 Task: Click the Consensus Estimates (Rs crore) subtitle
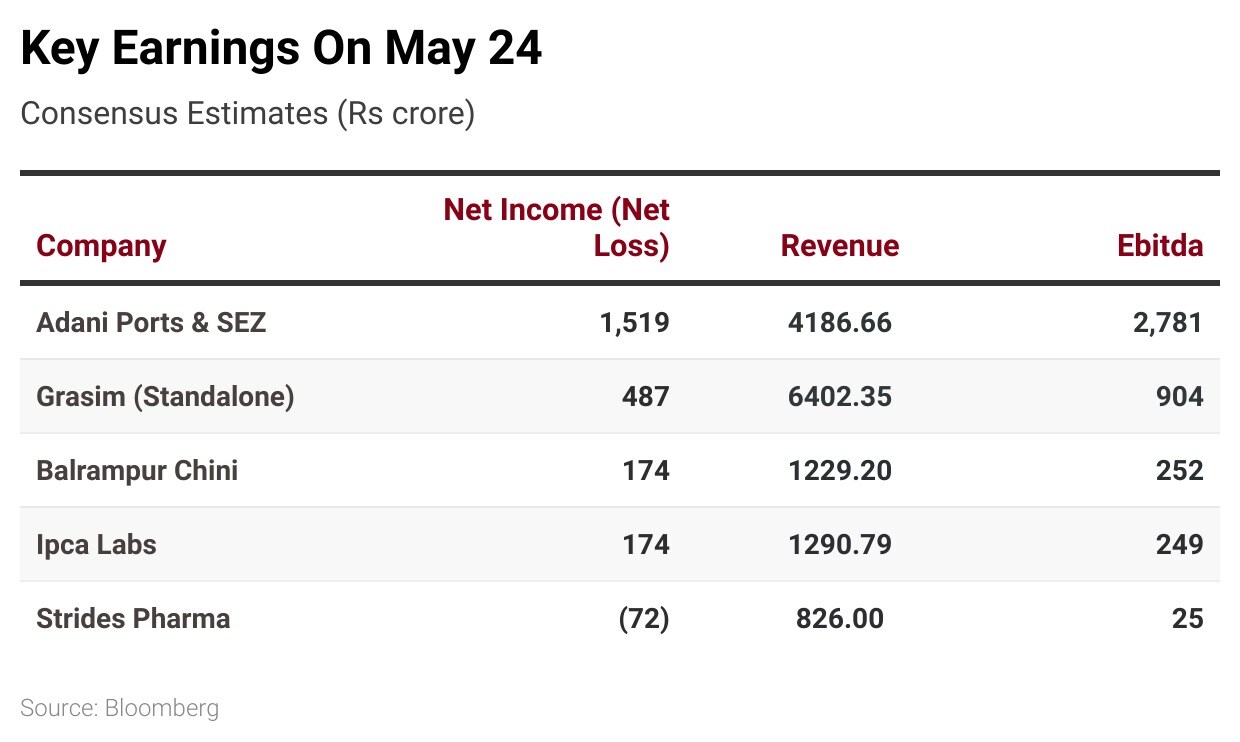[x=247, y=114]
